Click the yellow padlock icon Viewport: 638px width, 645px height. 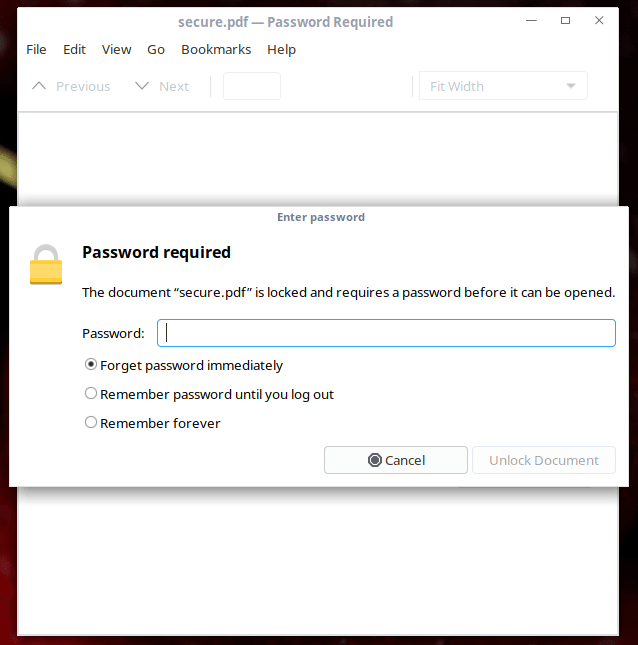[x=46, y=264]
